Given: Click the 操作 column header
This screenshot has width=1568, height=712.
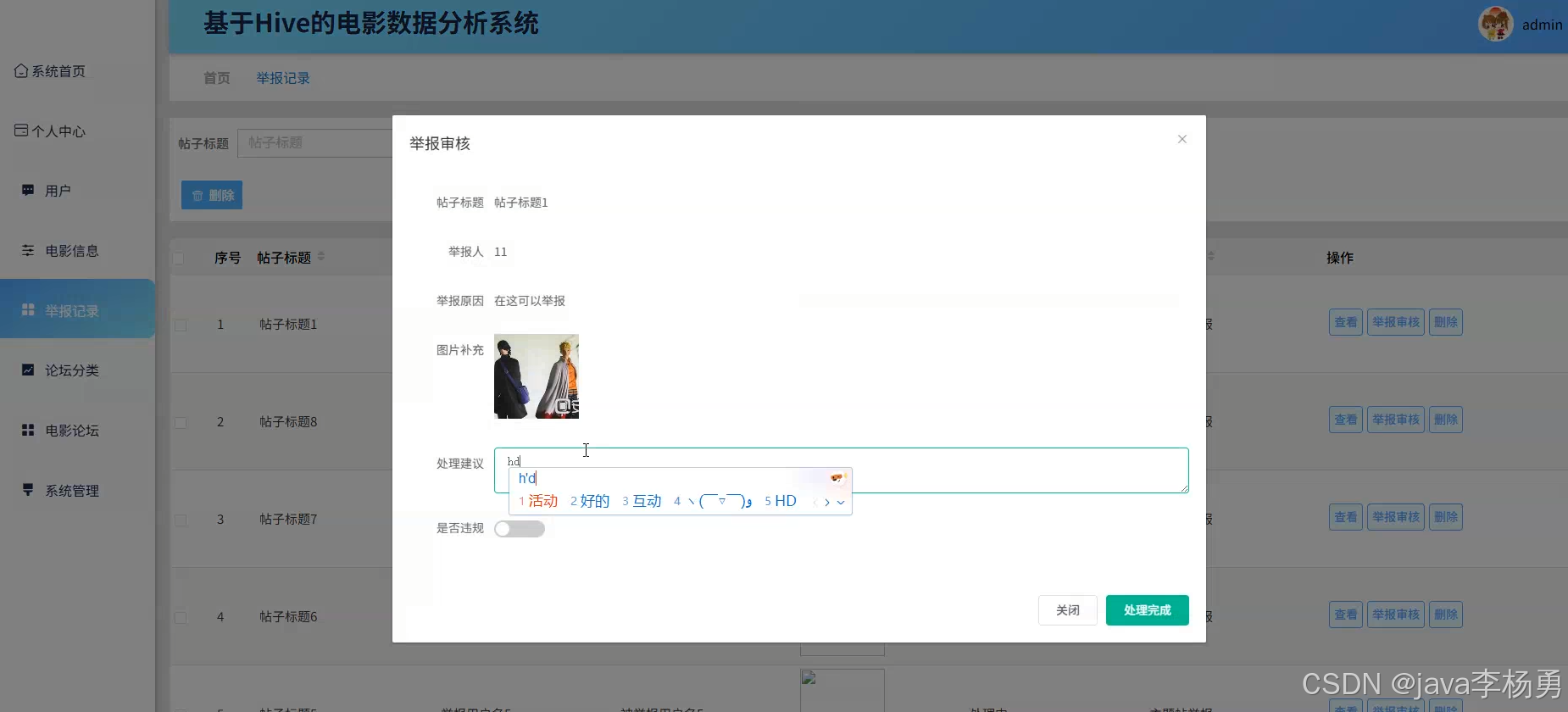Looking at the screenshot, I should 1340,258.
